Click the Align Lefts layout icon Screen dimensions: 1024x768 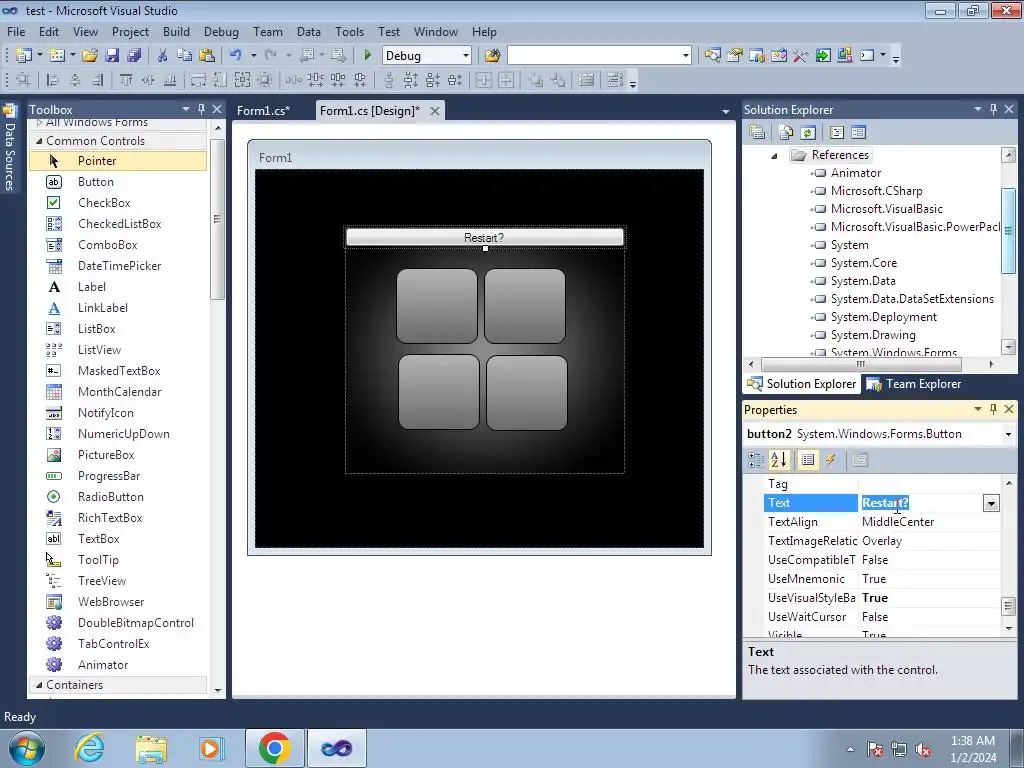pyautogui.click(x=53, y=80)
